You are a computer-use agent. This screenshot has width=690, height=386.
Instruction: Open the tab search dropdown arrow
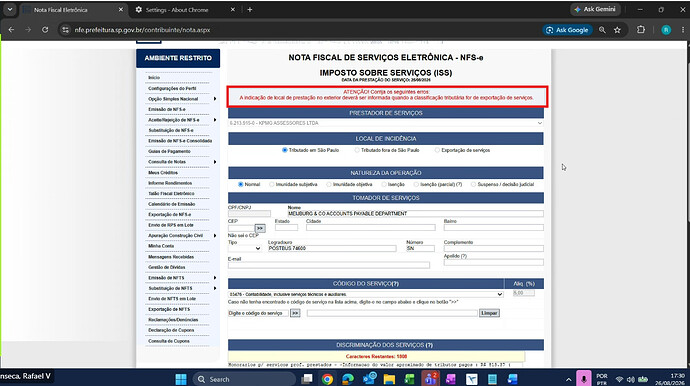point(10,9)
